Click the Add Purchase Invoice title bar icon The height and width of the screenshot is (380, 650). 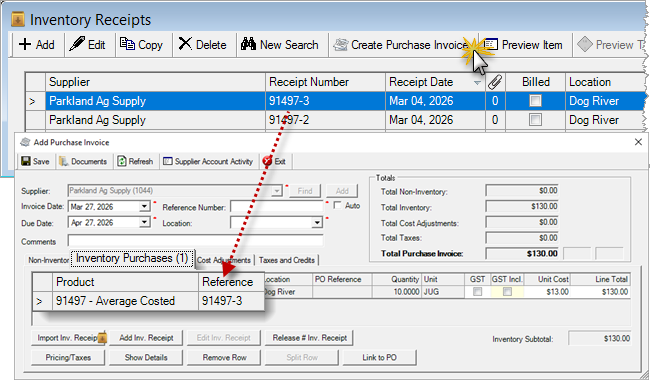[x=25, y=142]
